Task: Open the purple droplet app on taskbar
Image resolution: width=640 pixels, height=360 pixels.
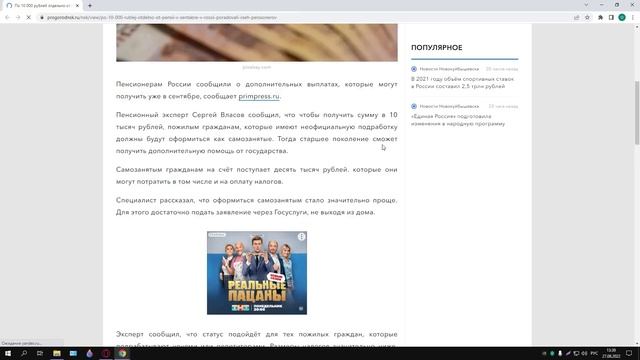Action: click(89, 353)
